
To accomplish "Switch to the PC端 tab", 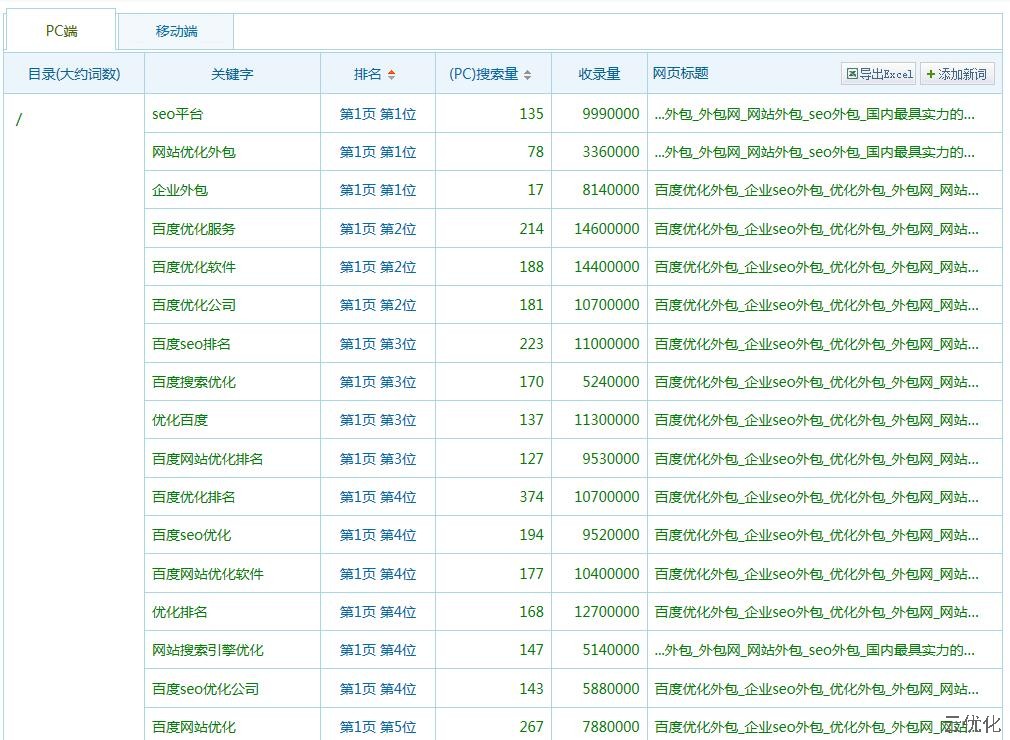I will tap(61, 30).
